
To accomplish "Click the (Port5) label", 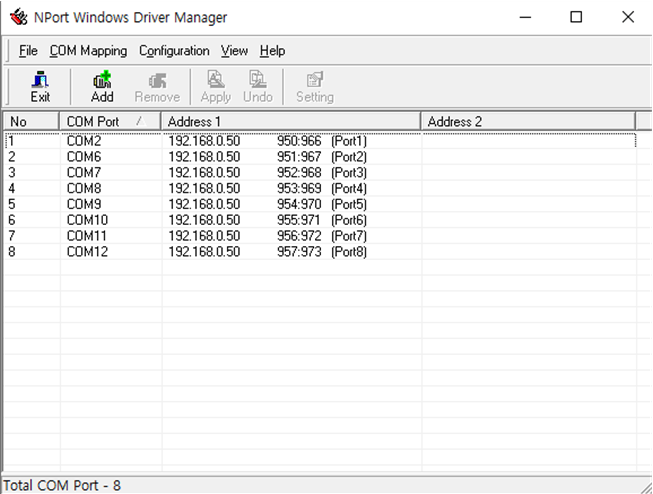I will coord(349,204).
